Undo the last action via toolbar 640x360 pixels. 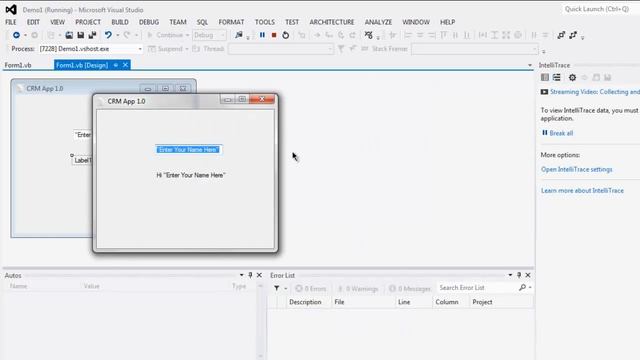(x=108, y=35)
